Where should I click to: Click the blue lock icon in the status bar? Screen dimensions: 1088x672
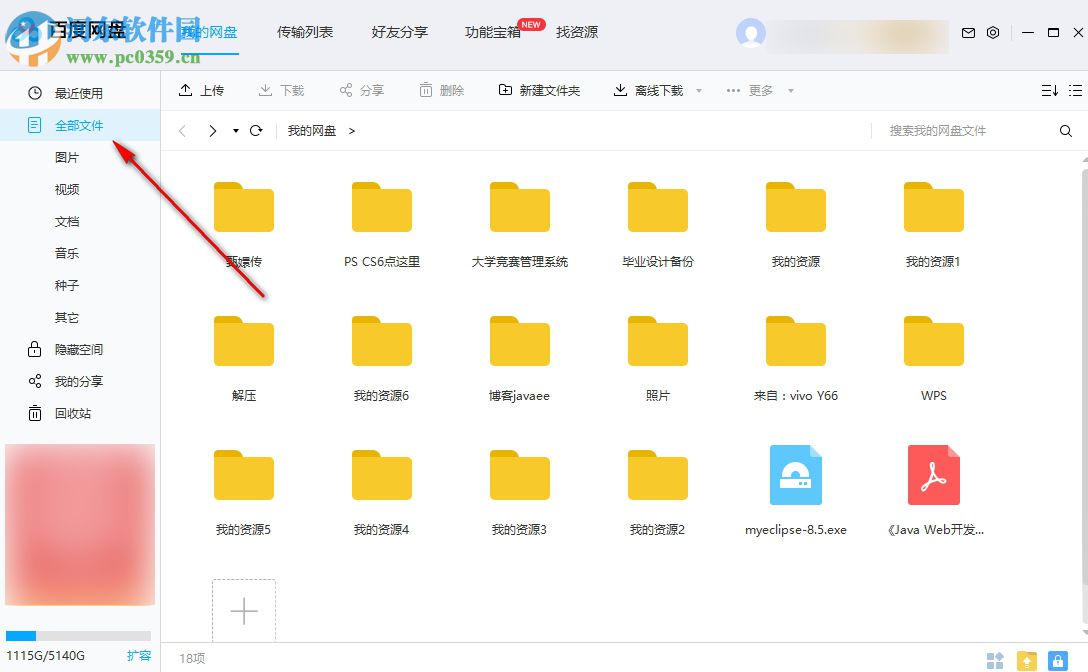tap(1058, 660)
